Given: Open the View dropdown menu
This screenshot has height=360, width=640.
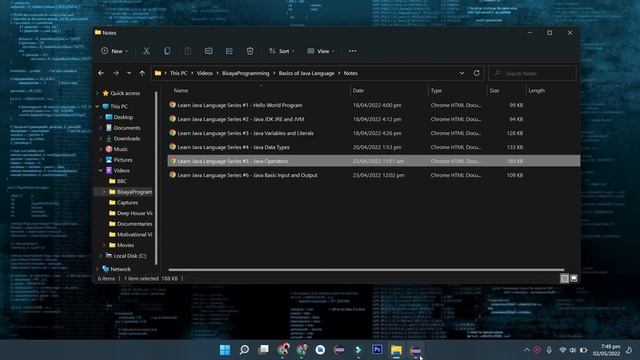Looking at the screenshot, I should click(x=320, y=51).
